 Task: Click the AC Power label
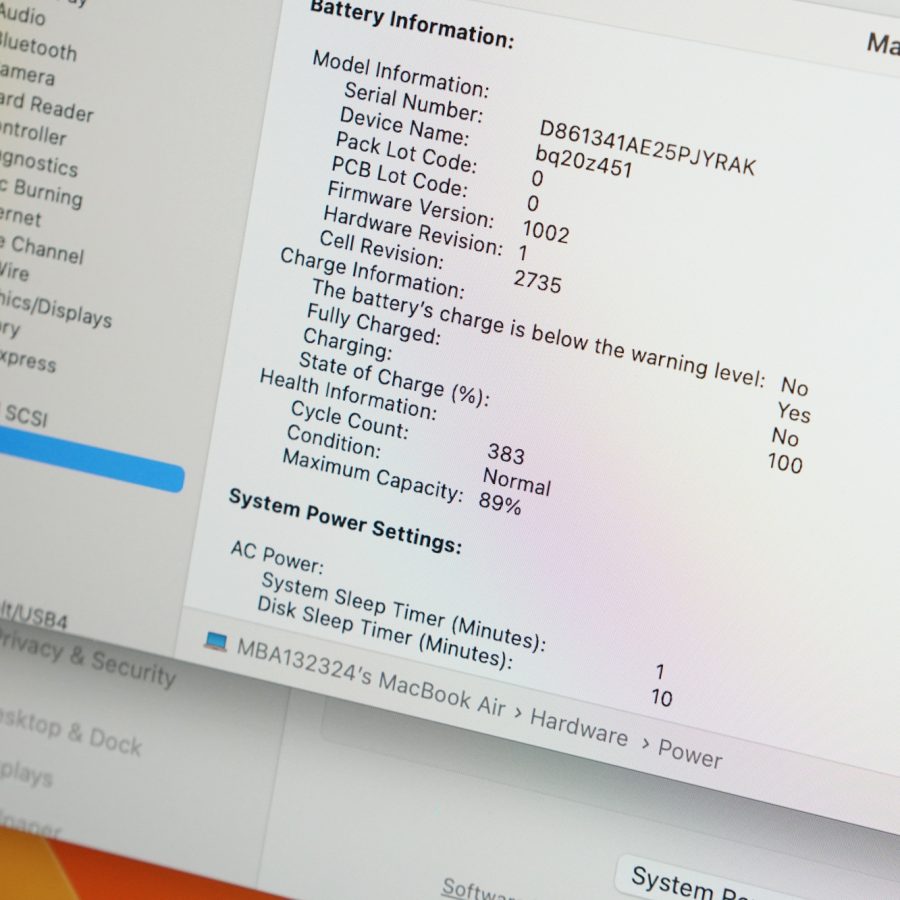(x=277, y=556)
